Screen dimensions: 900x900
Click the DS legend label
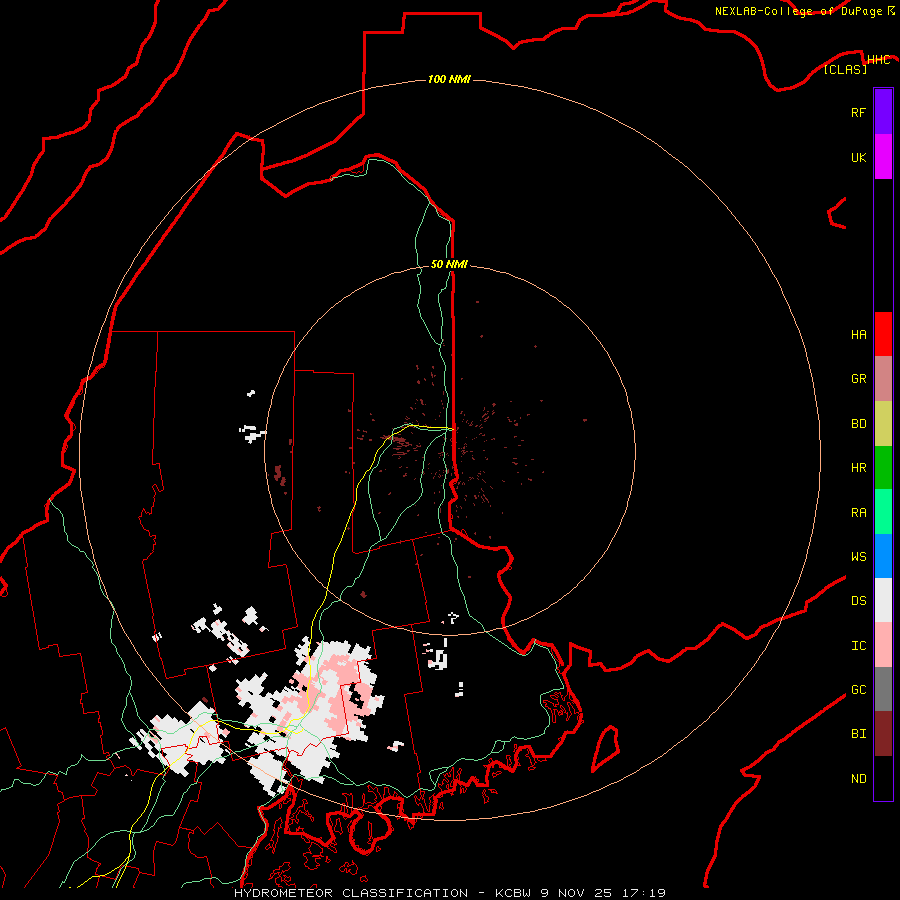coord(858,601)
